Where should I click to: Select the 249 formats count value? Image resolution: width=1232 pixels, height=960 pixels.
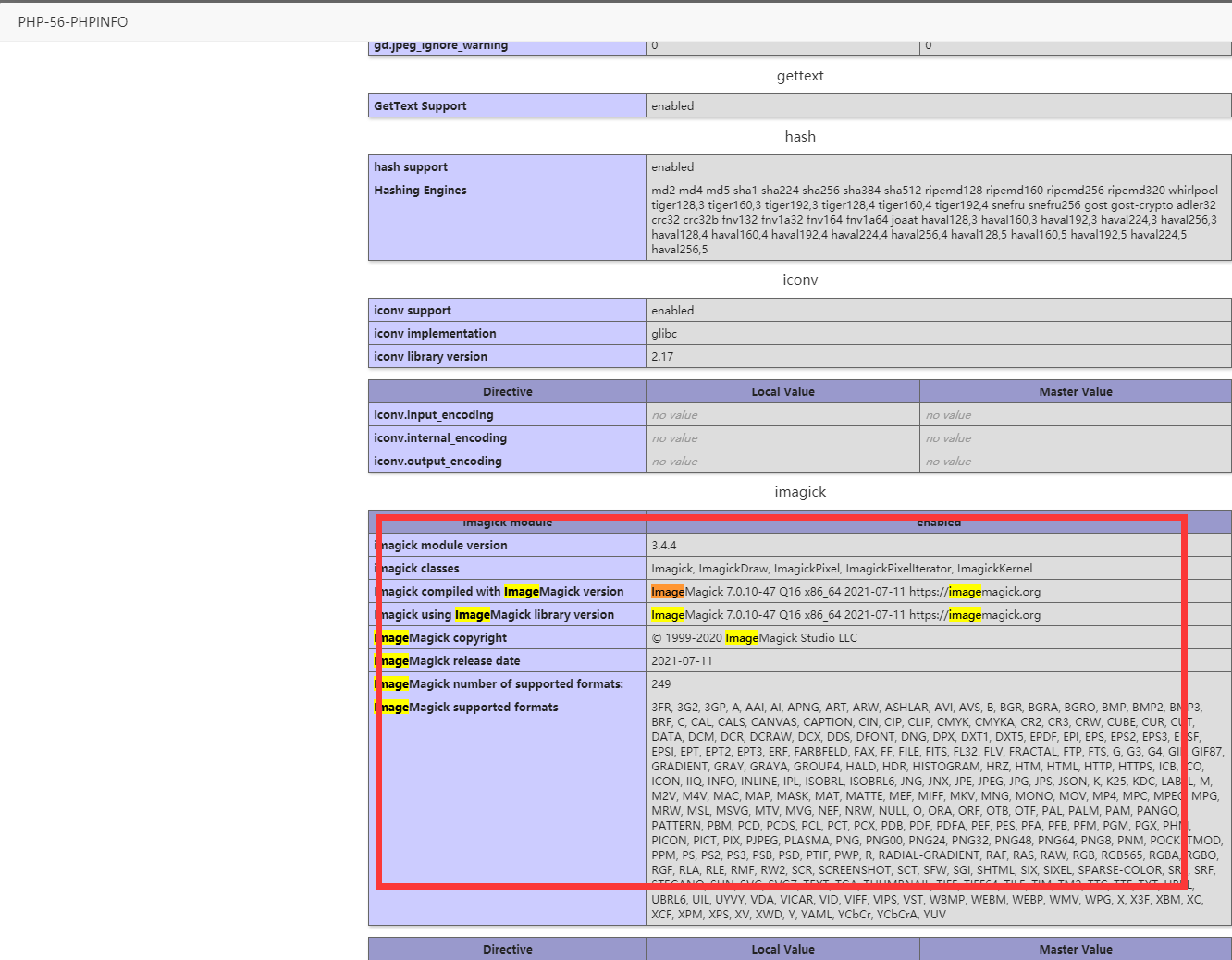[661, 684]
